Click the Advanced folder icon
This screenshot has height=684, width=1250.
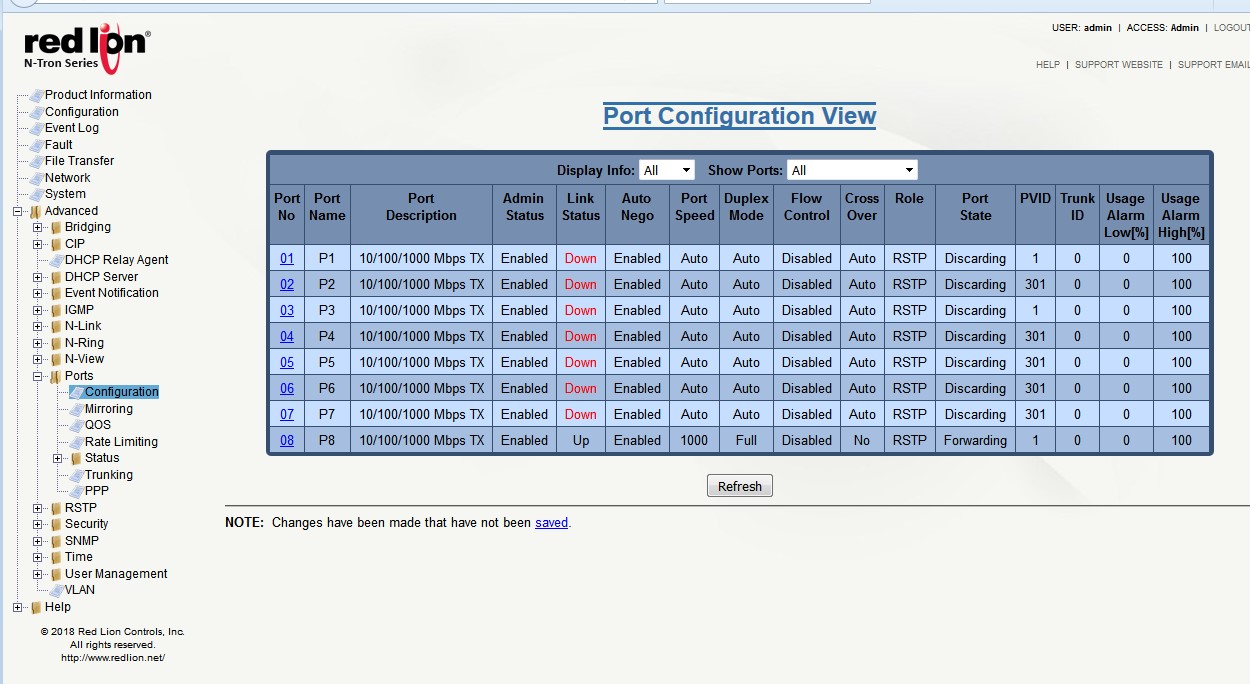35,211
